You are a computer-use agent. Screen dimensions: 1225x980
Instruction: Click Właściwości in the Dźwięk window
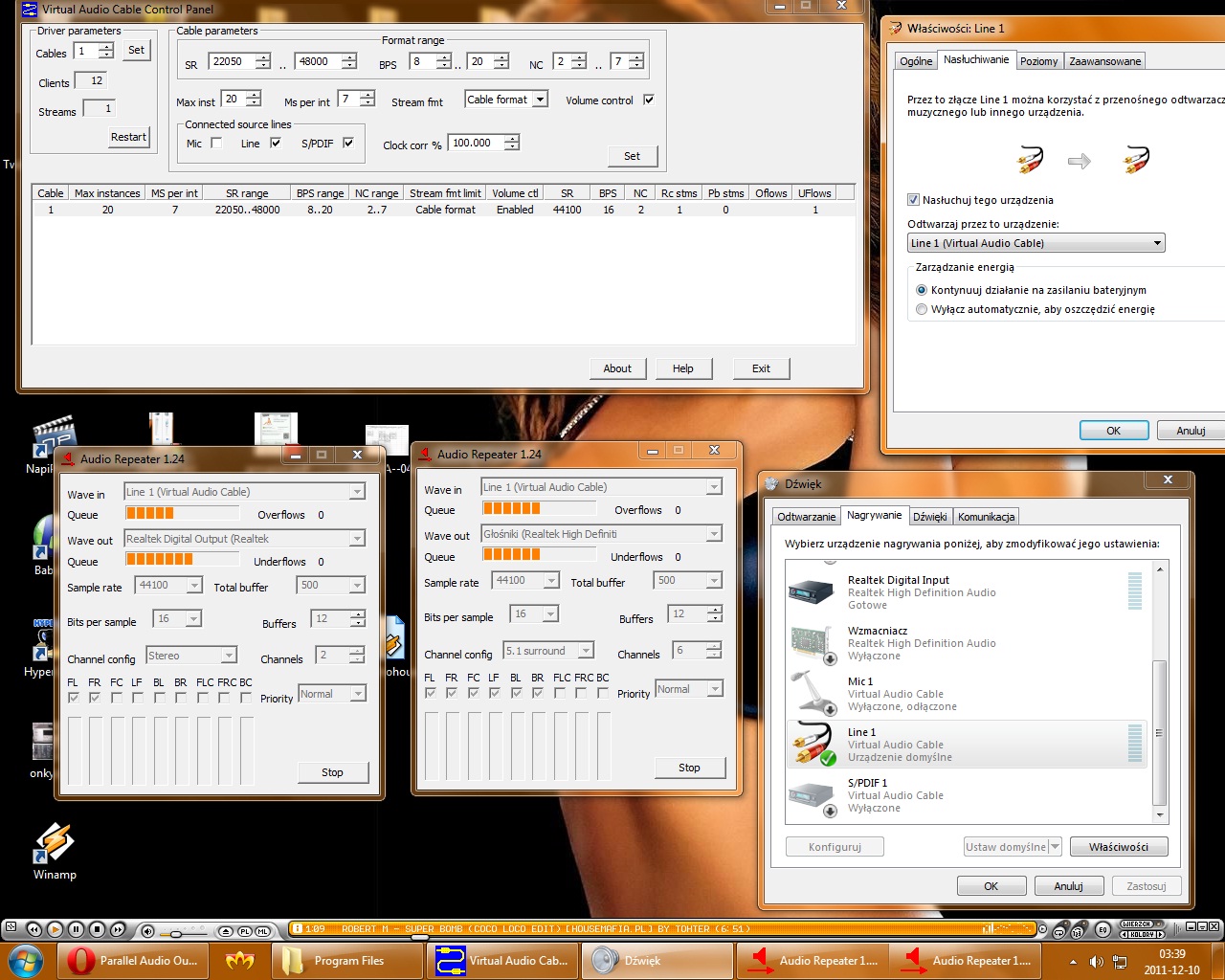point(1118,847)
